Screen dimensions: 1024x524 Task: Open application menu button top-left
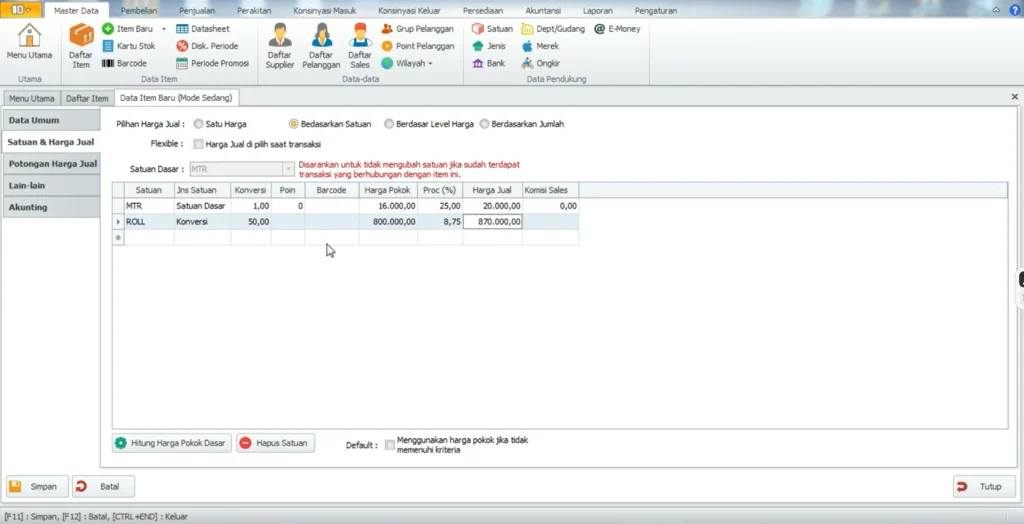click(x=22, y=10)
